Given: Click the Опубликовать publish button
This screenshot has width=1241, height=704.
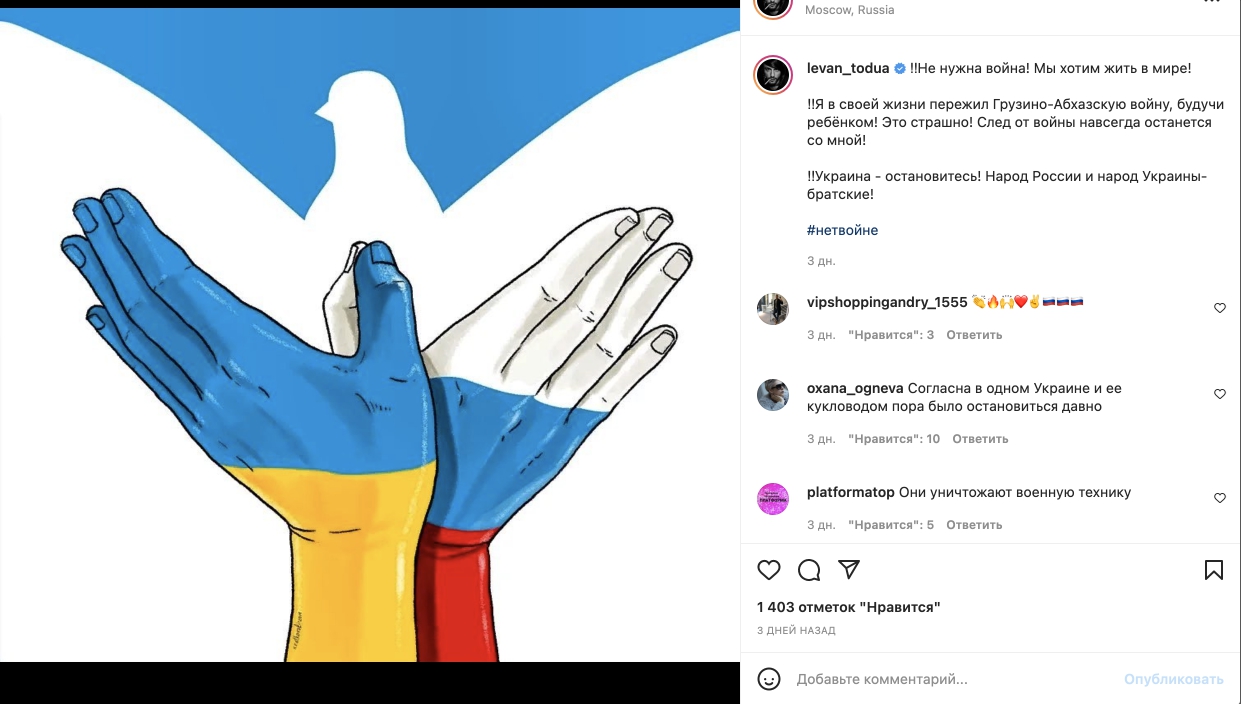Looking at the screenshot, I should [x=1173, y=679].
